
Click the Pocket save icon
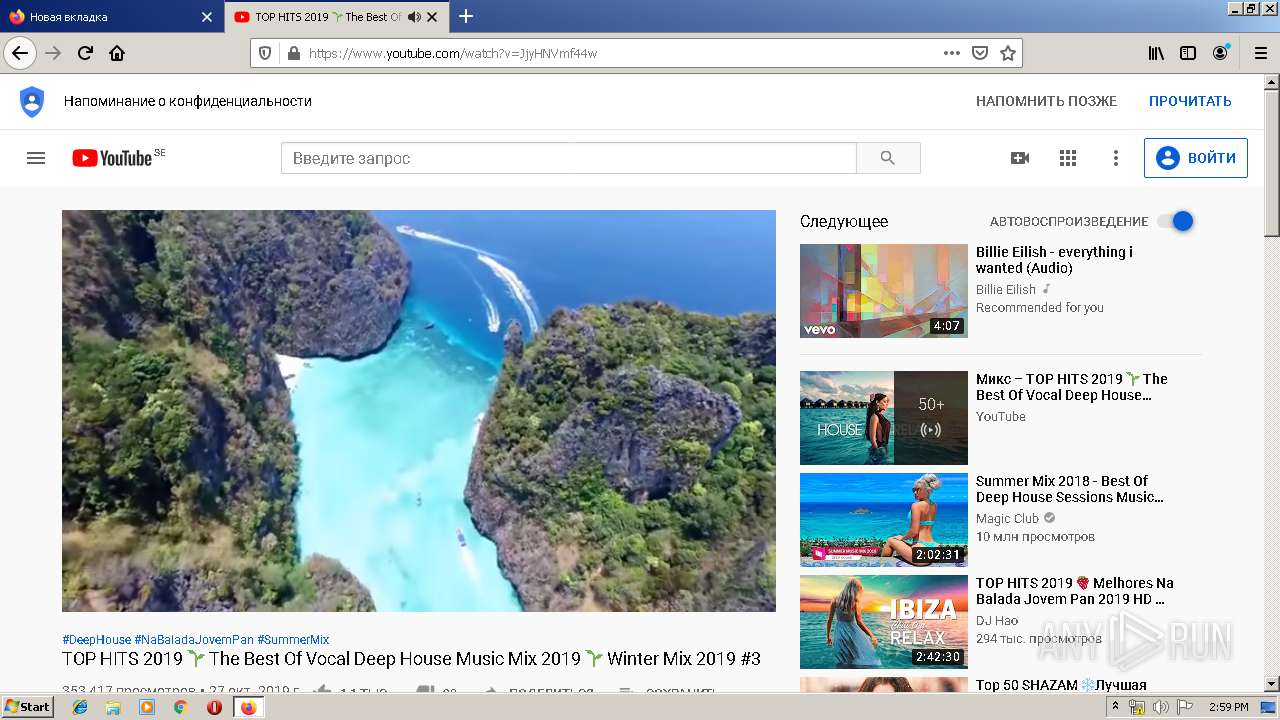[980, 53]
